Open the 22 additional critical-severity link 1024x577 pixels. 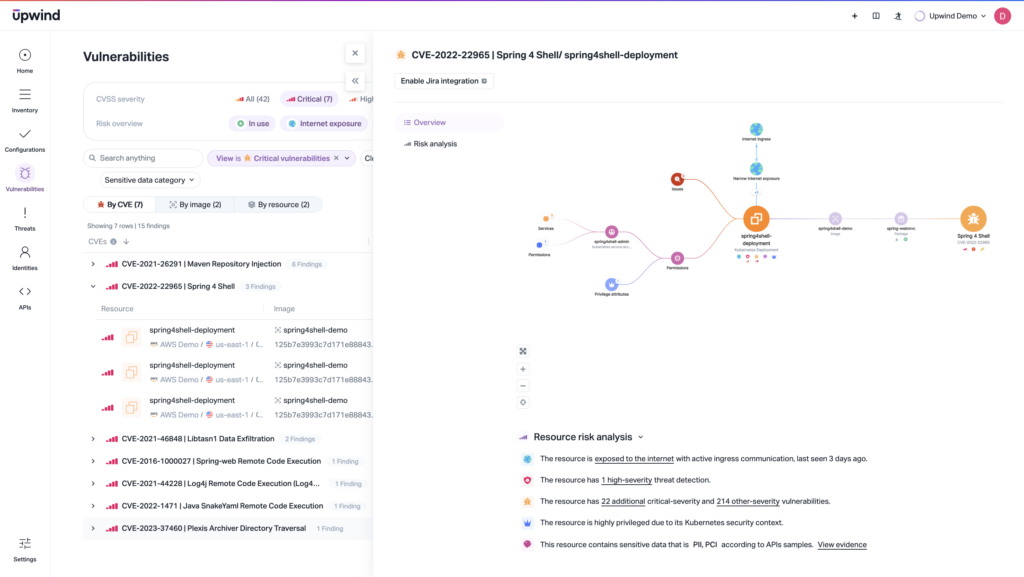pos(623,502)
